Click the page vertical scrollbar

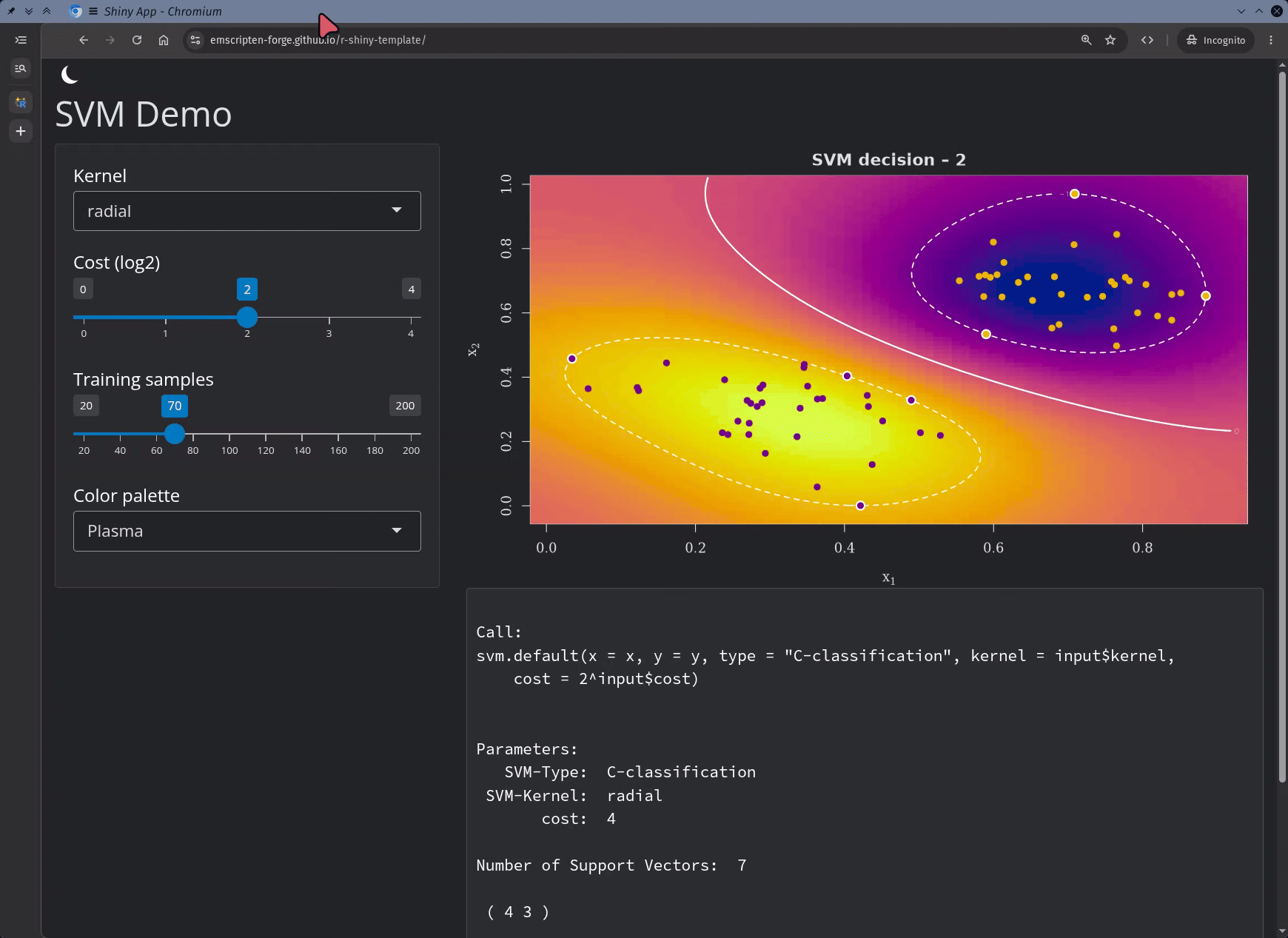click(1282, 426)
